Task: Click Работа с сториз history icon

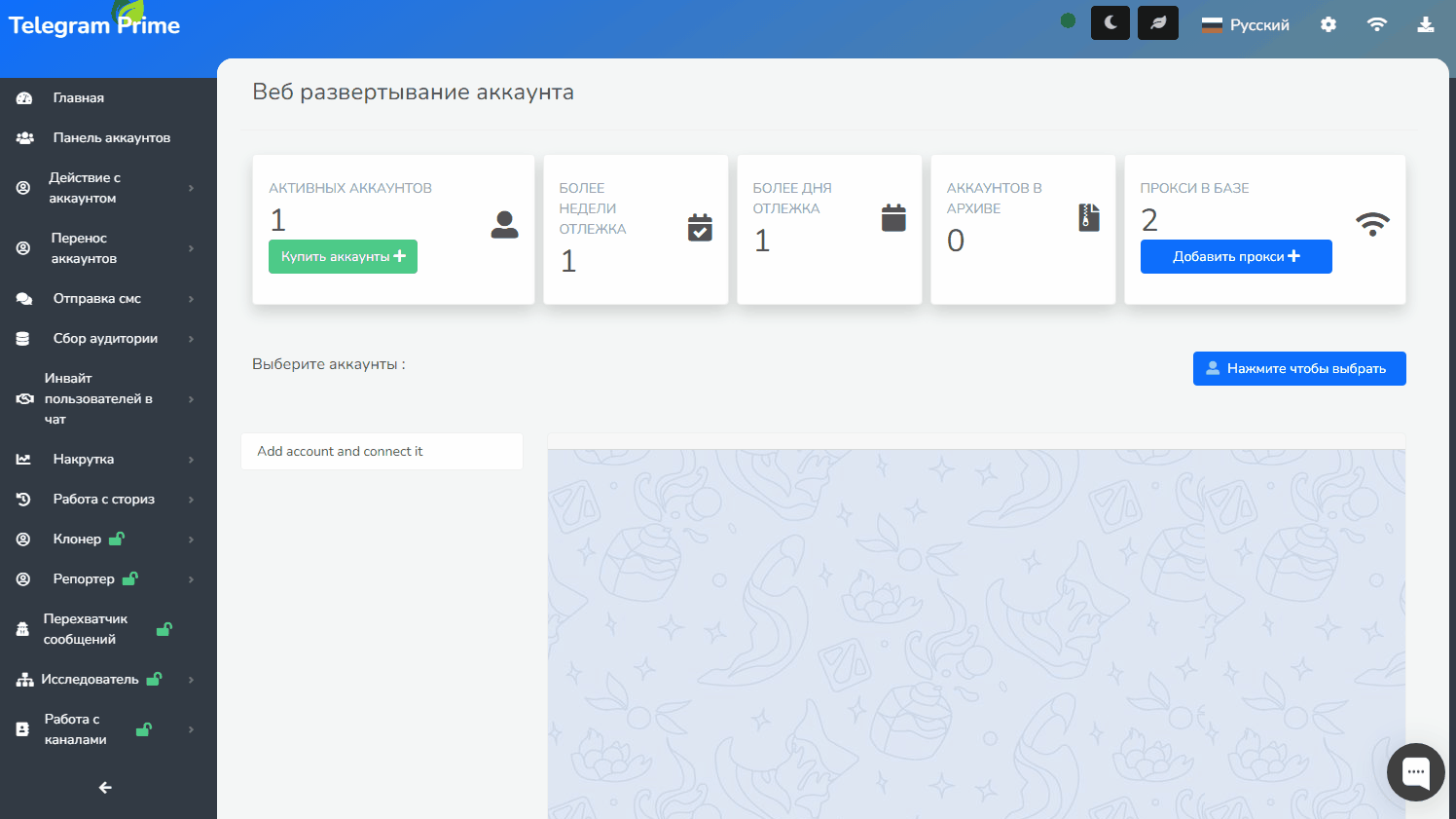Action: [x=23, y=500]
